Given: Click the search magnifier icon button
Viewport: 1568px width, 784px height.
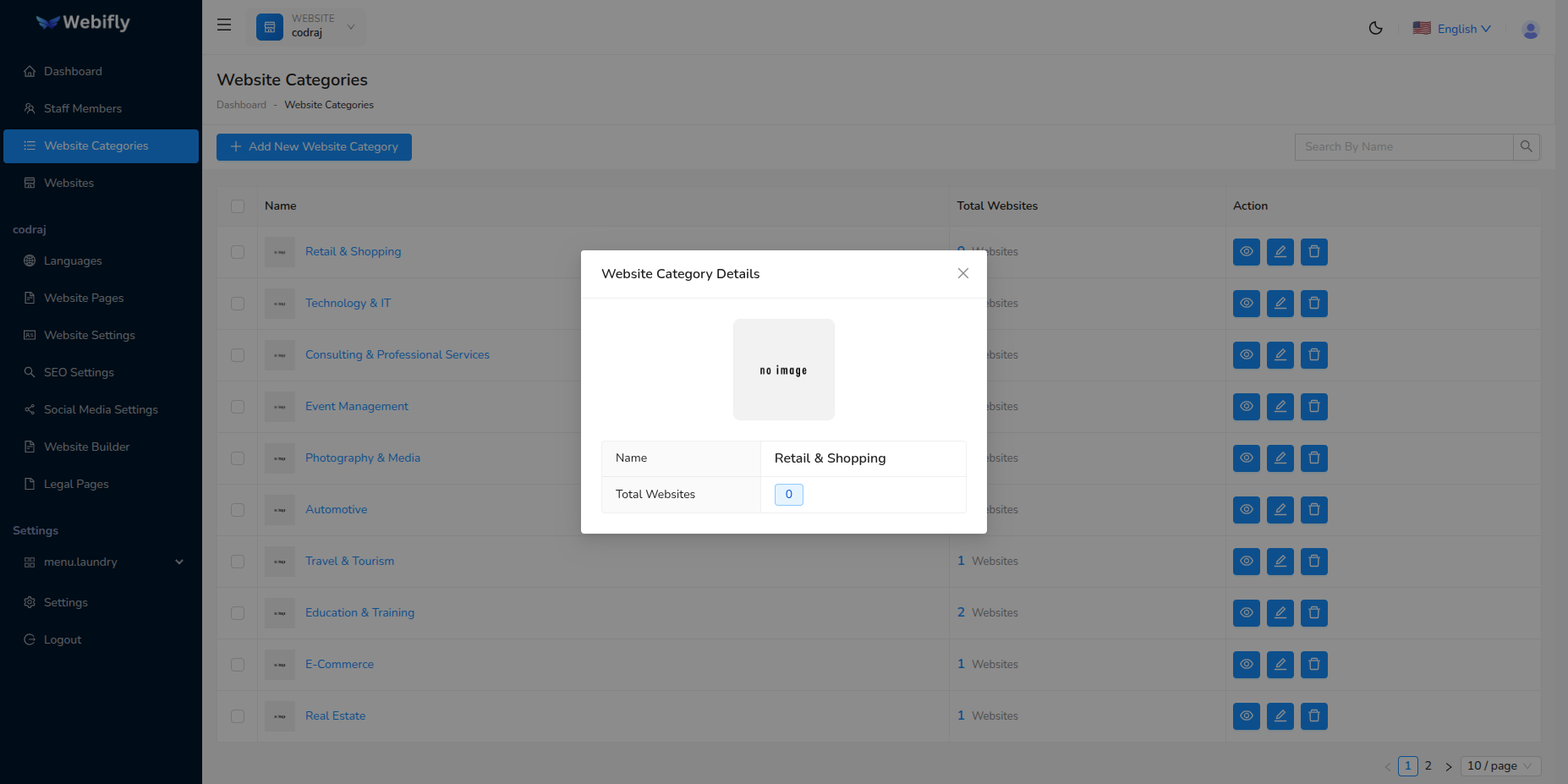Looking at the screenshot, I should 1526,146.
